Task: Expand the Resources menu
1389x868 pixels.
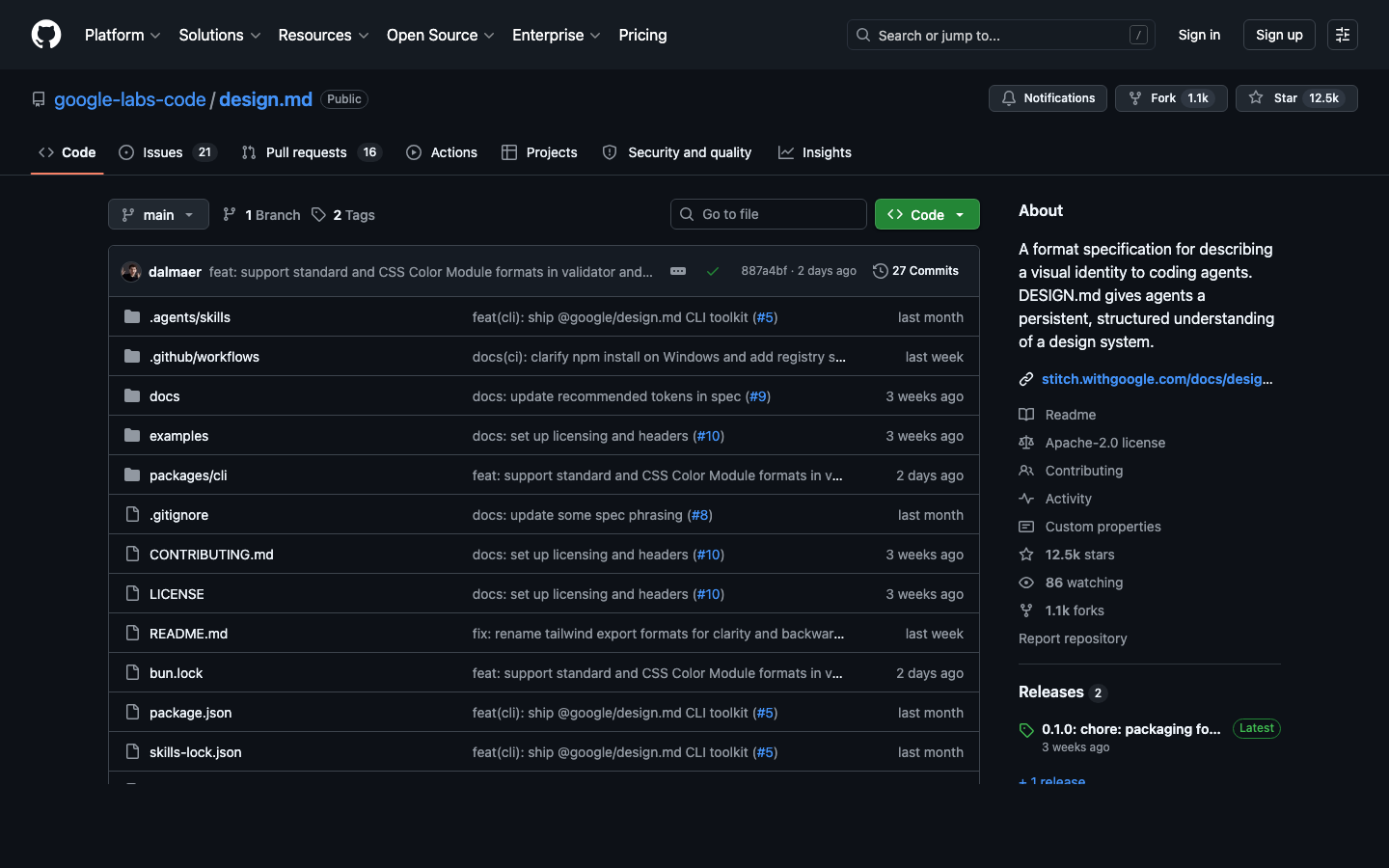Action: click(323, 35)
